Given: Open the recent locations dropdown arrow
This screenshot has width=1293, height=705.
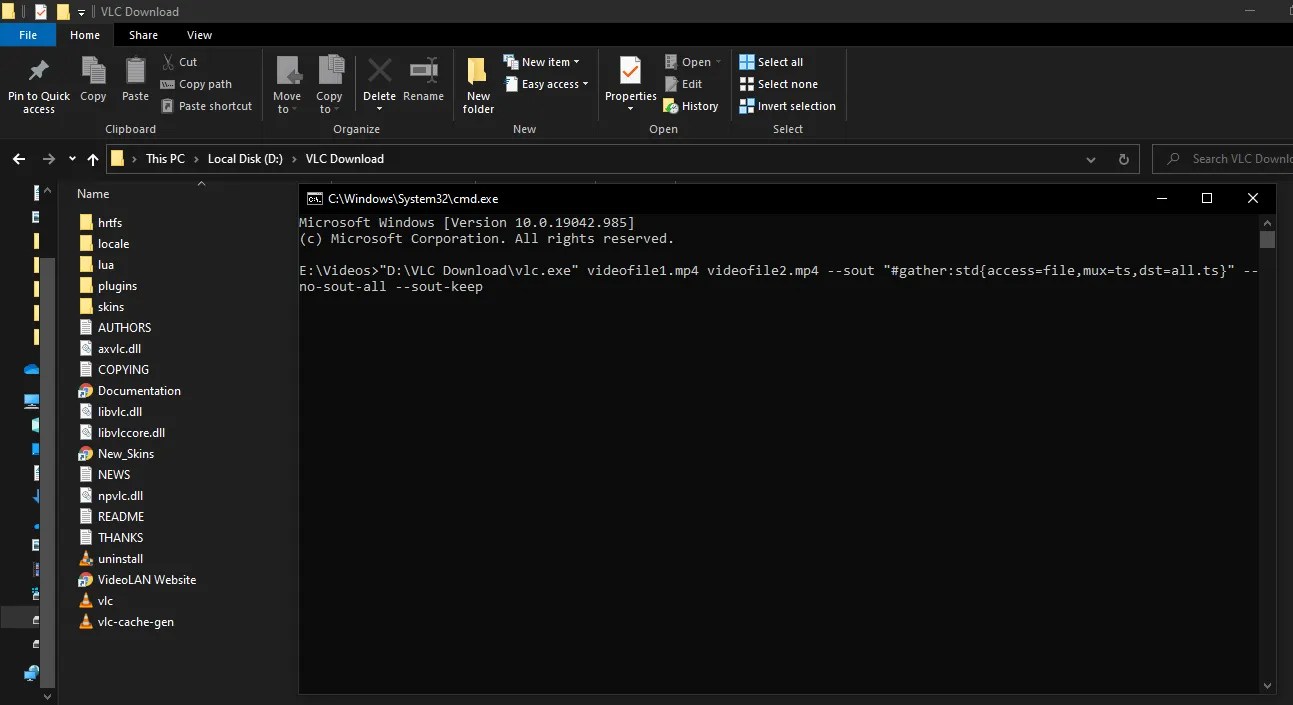Looking at the screenshot, I should coord(72,159).
